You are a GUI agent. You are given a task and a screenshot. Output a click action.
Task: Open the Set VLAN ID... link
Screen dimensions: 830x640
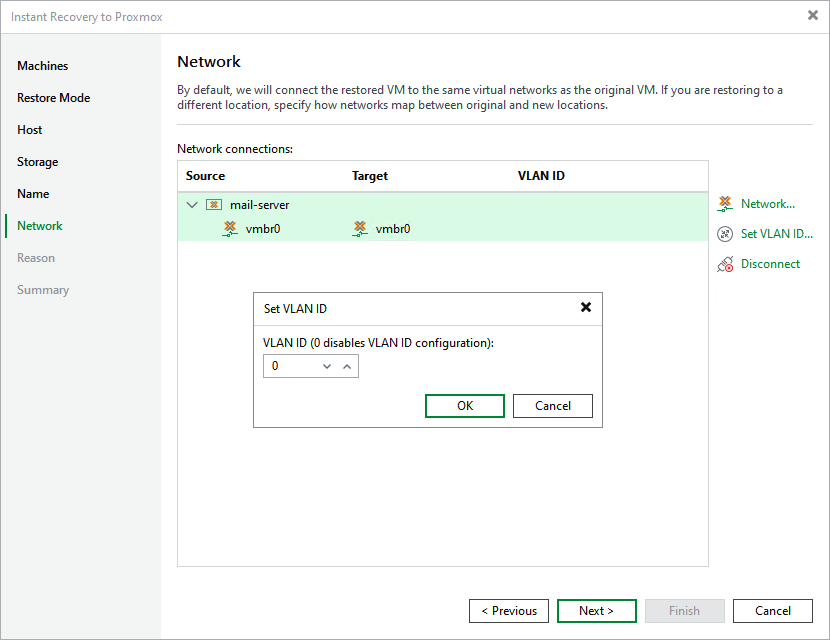777,234
